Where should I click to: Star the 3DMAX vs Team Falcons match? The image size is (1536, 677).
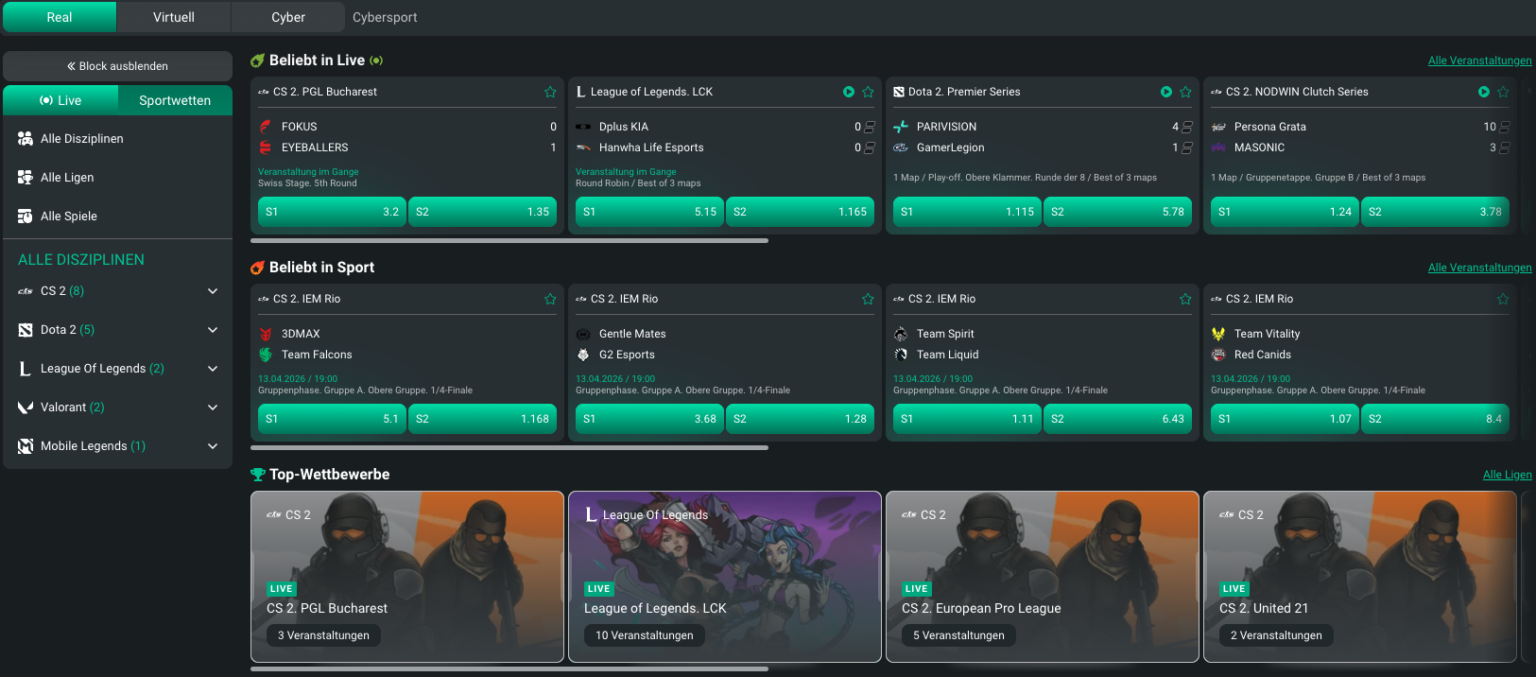coord(550,299)
